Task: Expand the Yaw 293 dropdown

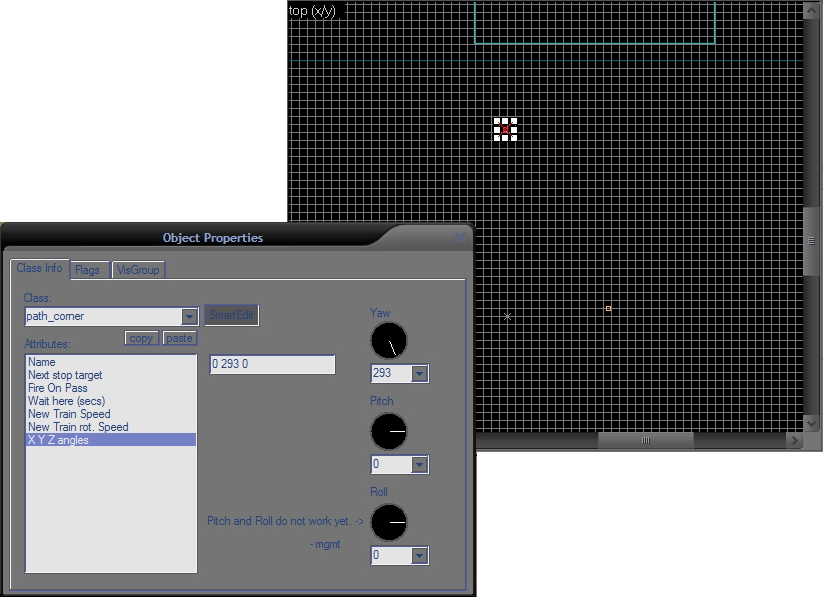Action: 420,374
